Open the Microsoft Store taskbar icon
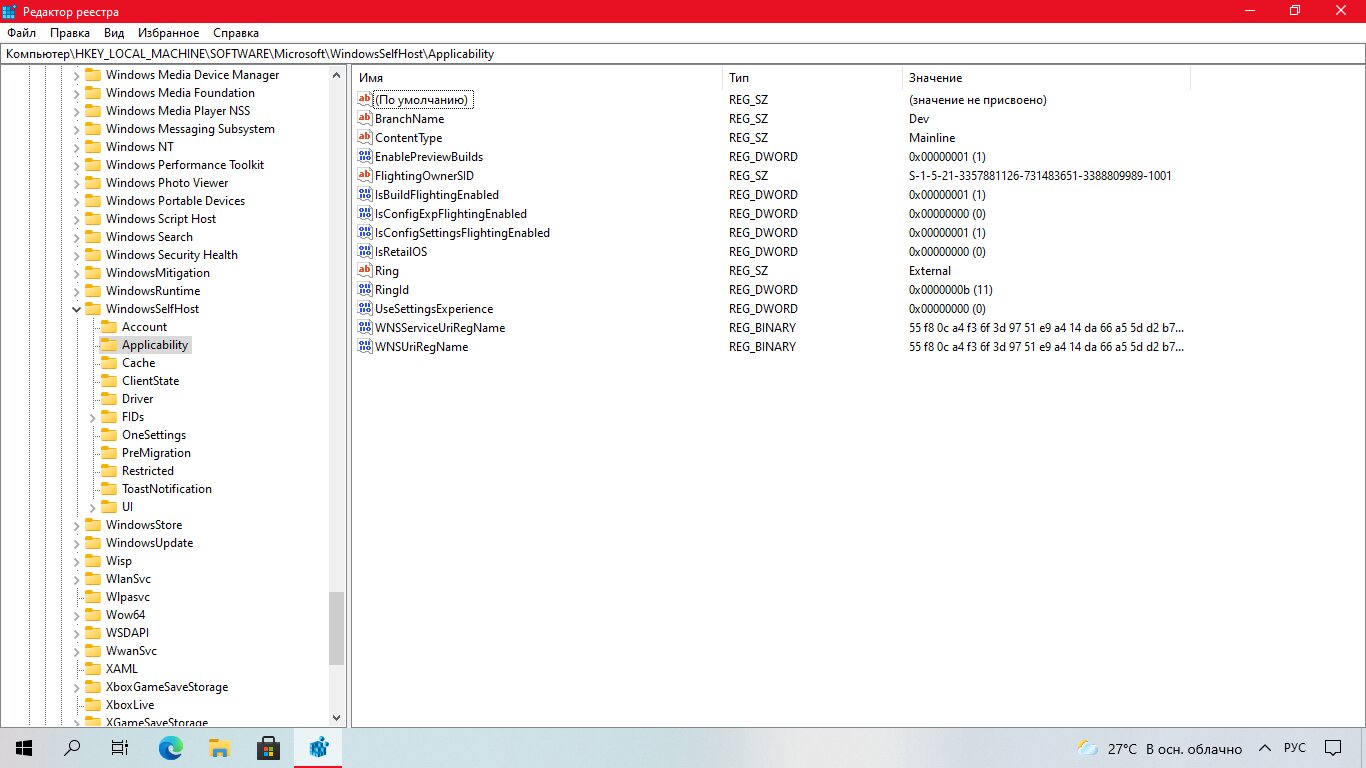The image size is (1366, 768). click(268, 748)
